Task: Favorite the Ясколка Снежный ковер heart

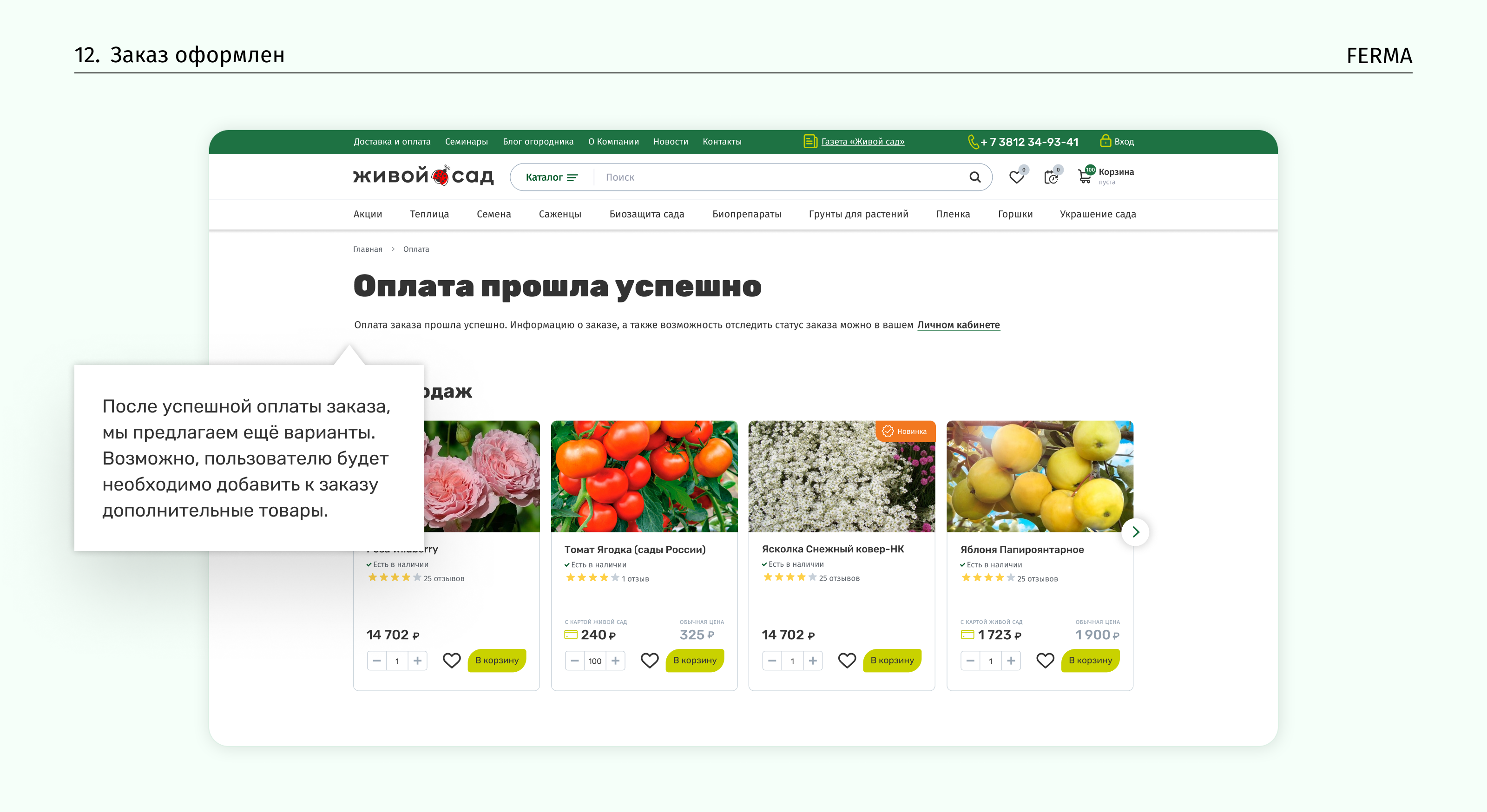Action: point(847,660)
